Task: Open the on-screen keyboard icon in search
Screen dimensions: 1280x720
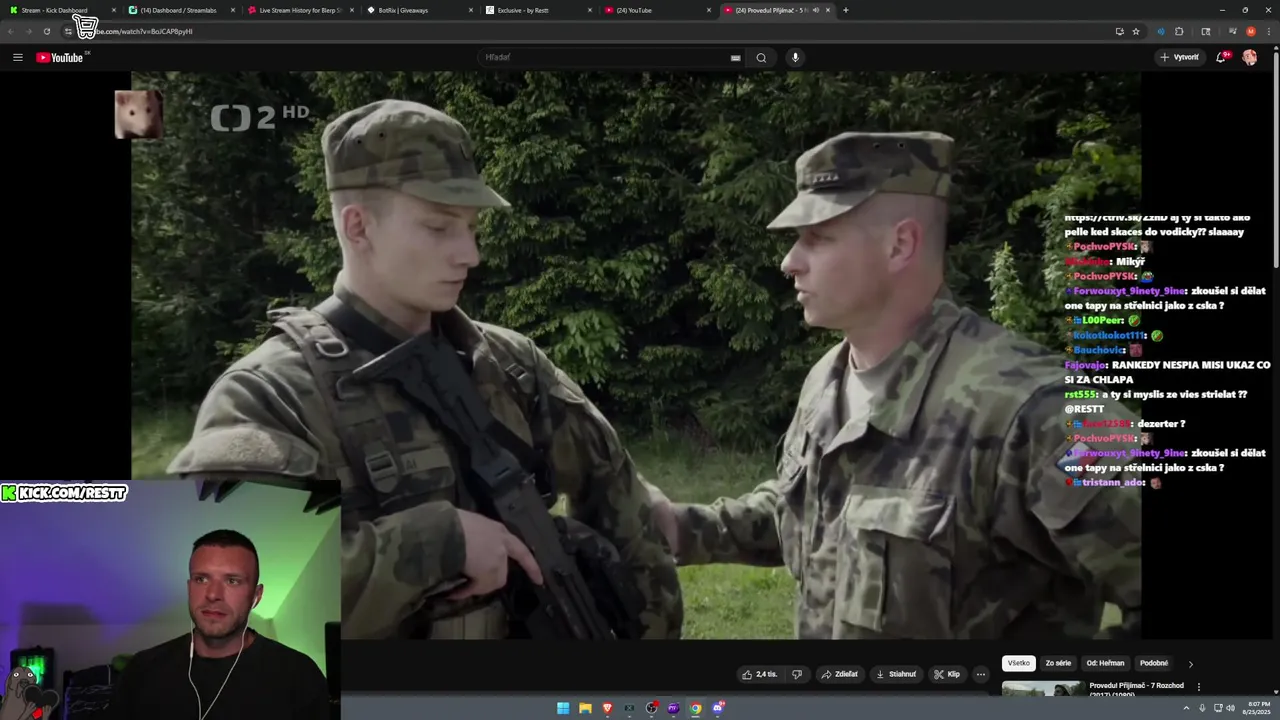Action: [x=735, y=58]
